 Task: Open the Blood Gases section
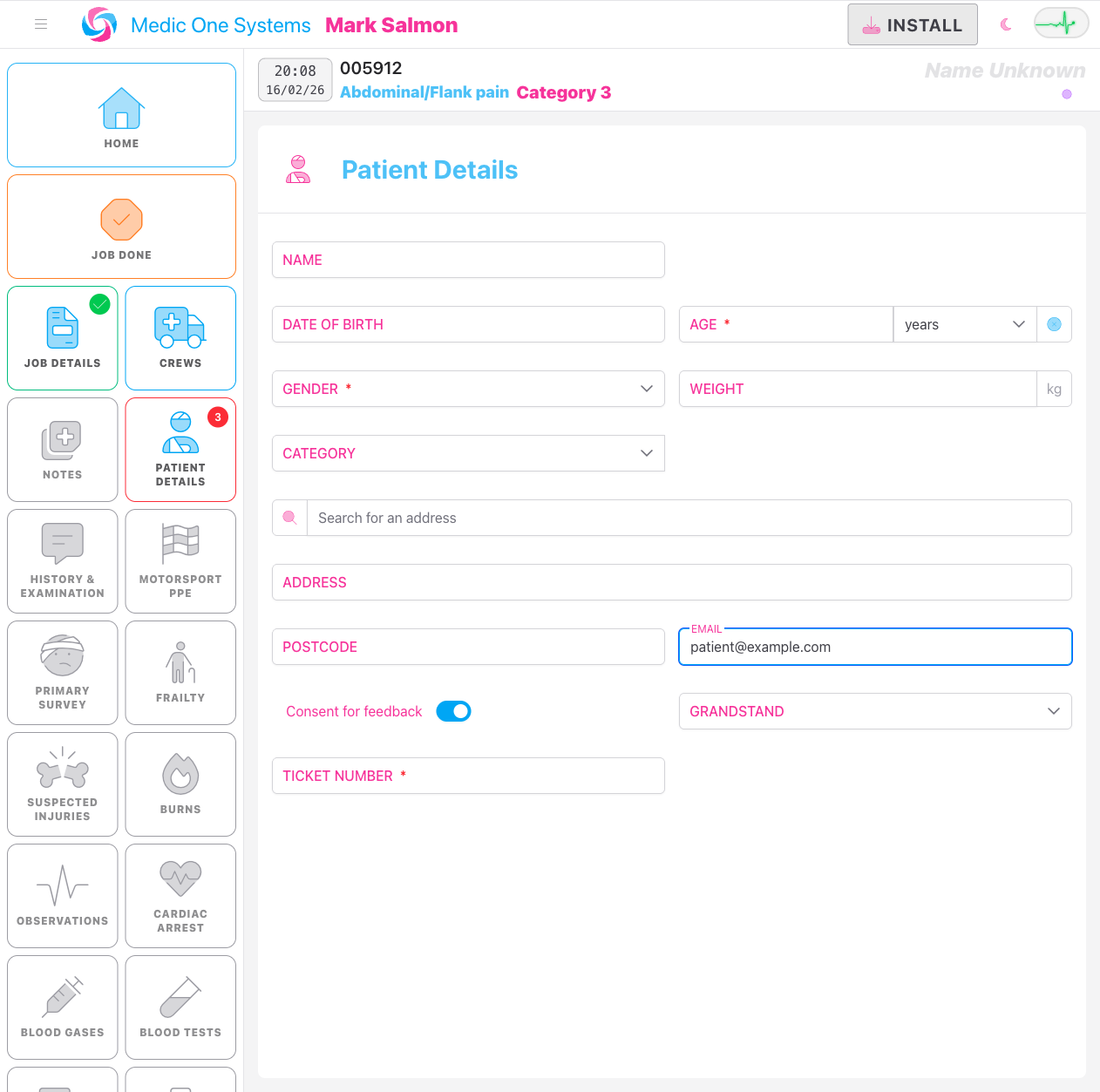tap(62, 1007)
